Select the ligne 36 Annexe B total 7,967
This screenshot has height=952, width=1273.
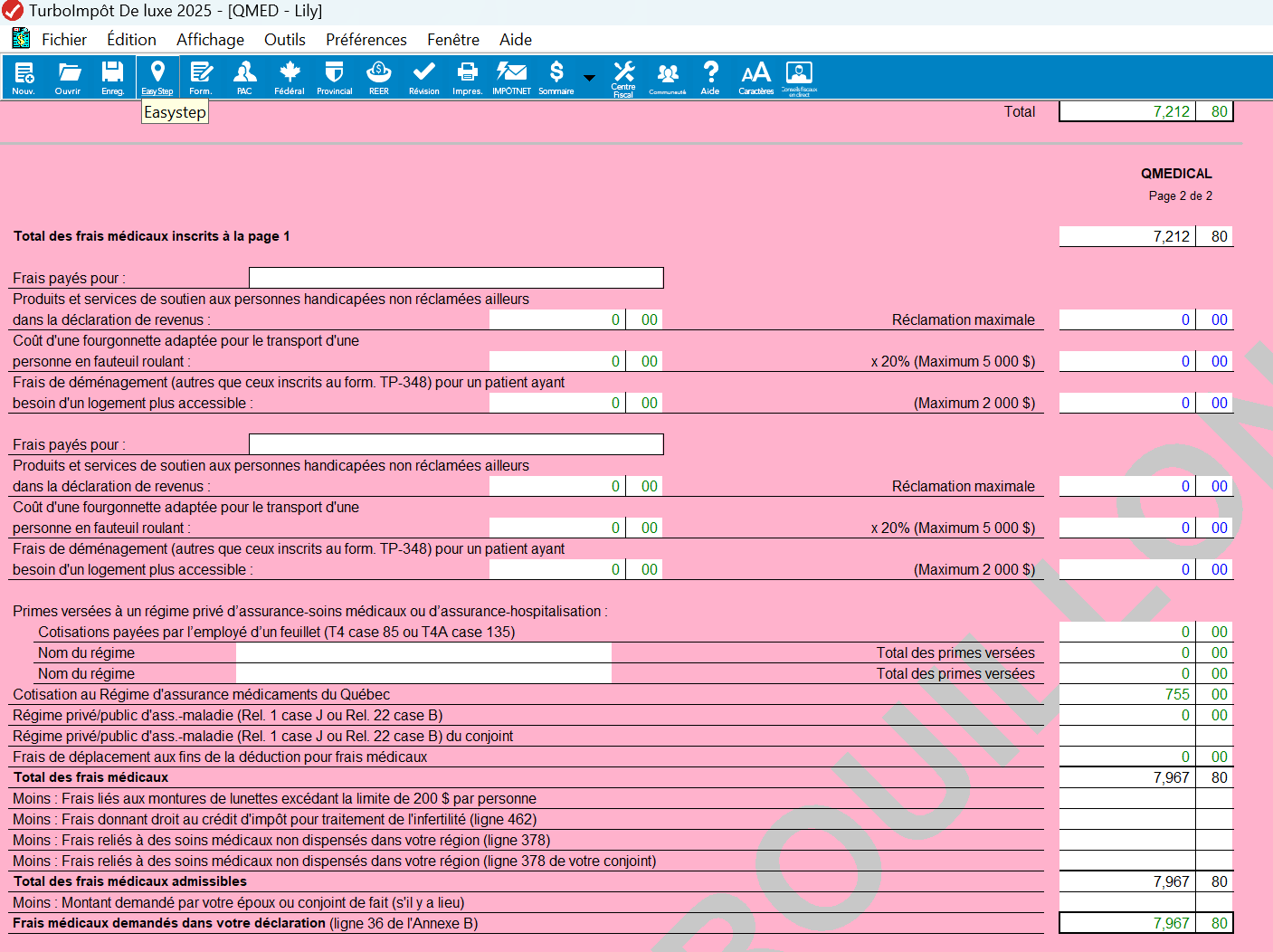[x=1145, y=923]
